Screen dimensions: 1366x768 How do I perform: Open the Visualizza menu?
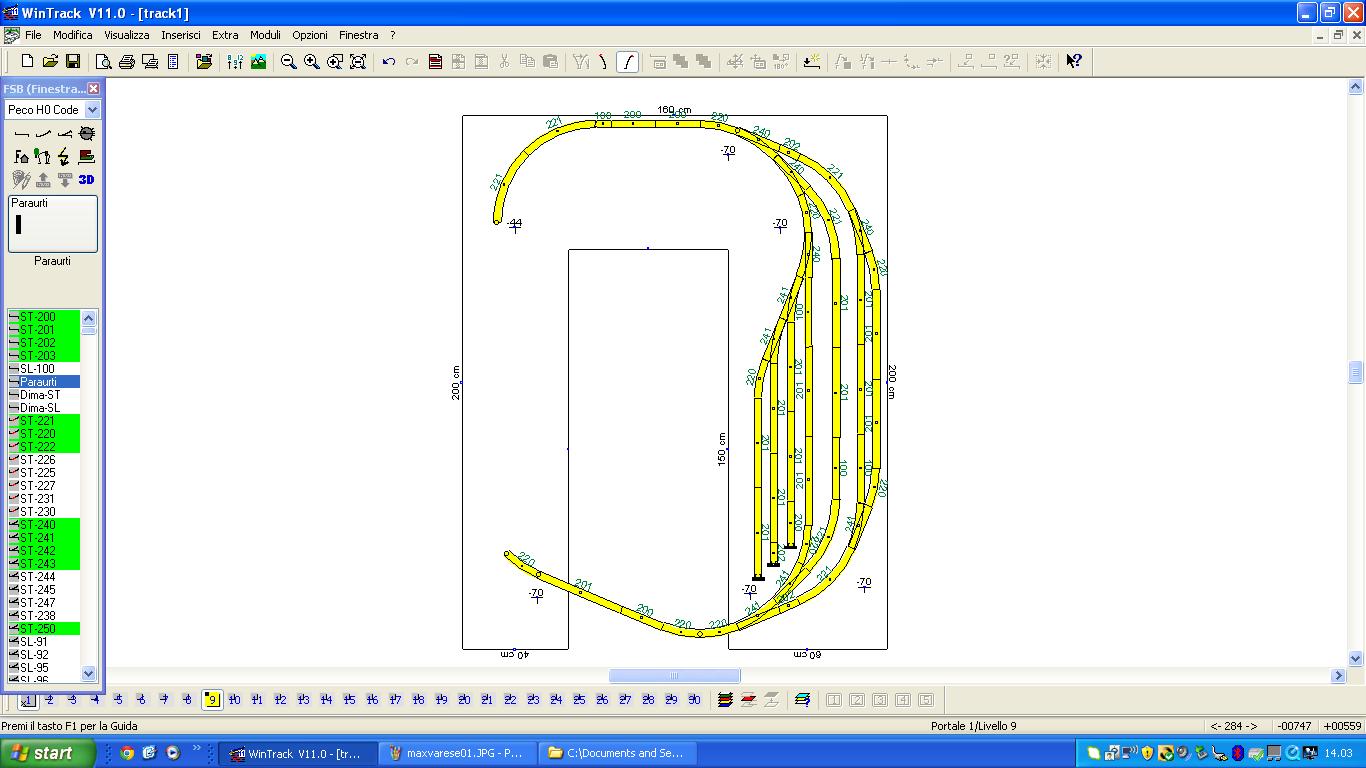point(127,35)
